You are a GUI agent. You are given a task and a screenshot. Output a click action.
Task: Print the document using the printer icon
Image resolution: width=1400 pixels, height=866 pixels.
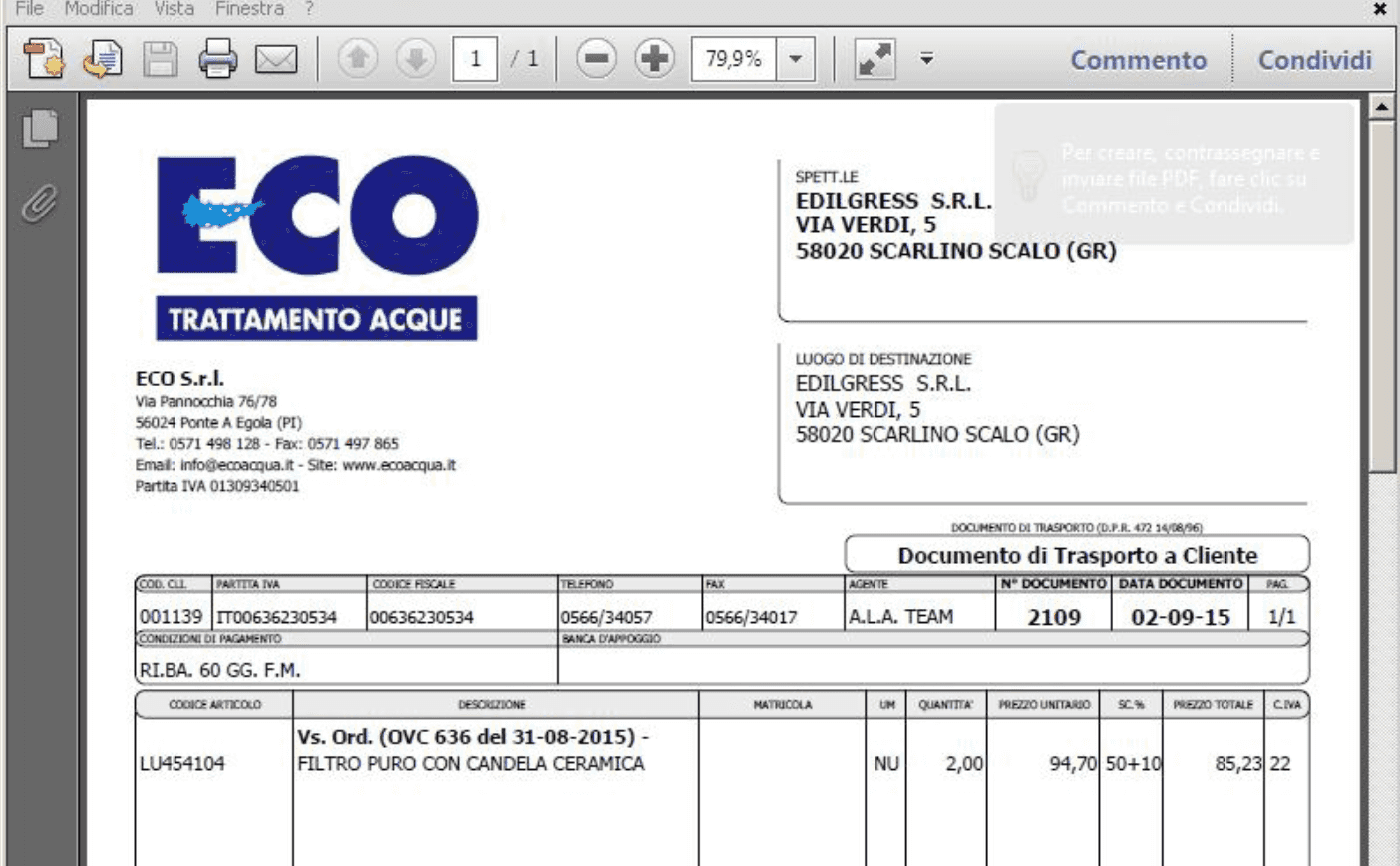(x=218, y=59)
